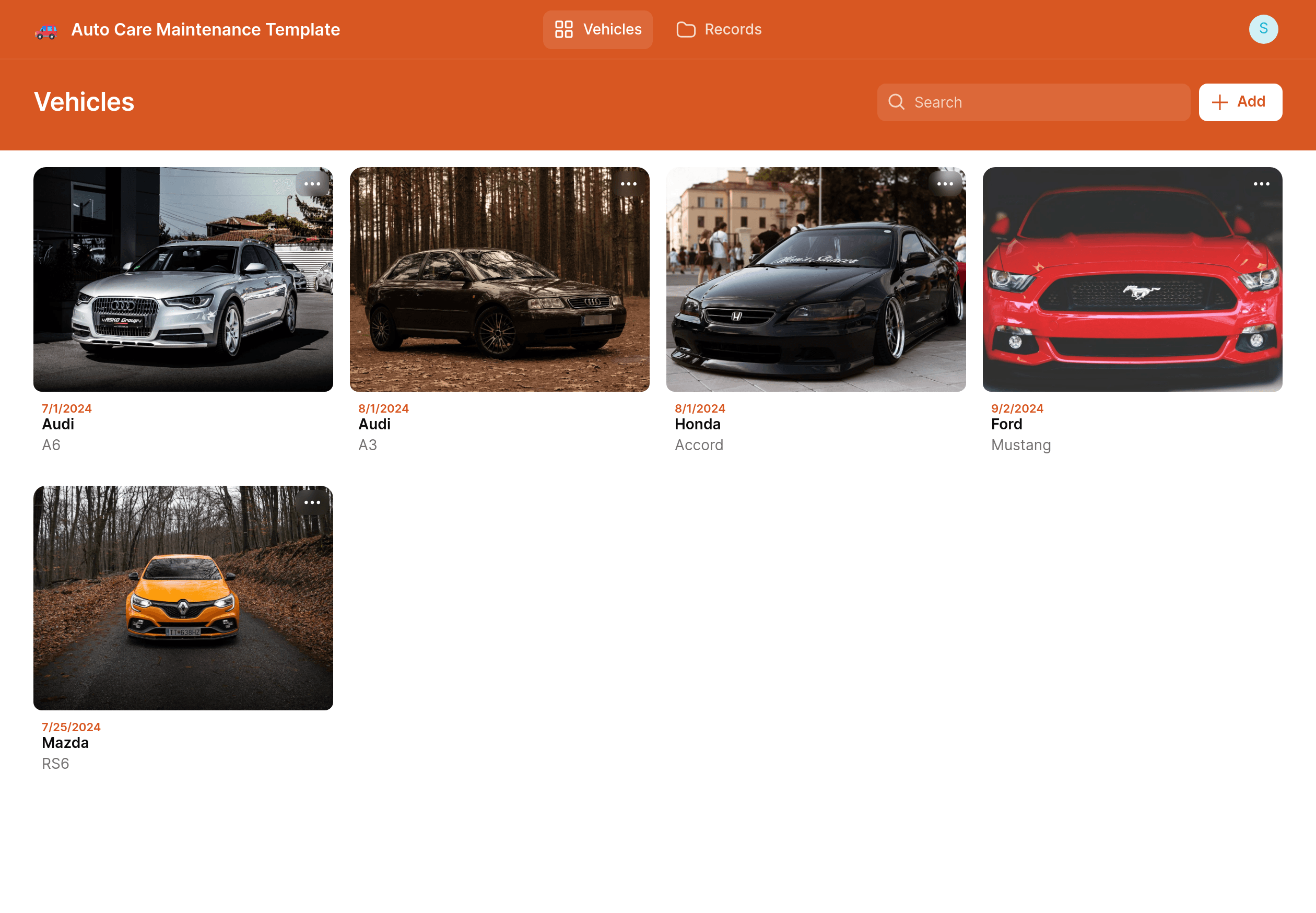Click the 'A3' model text
1316x913 pixels.
tap(367, 445)
